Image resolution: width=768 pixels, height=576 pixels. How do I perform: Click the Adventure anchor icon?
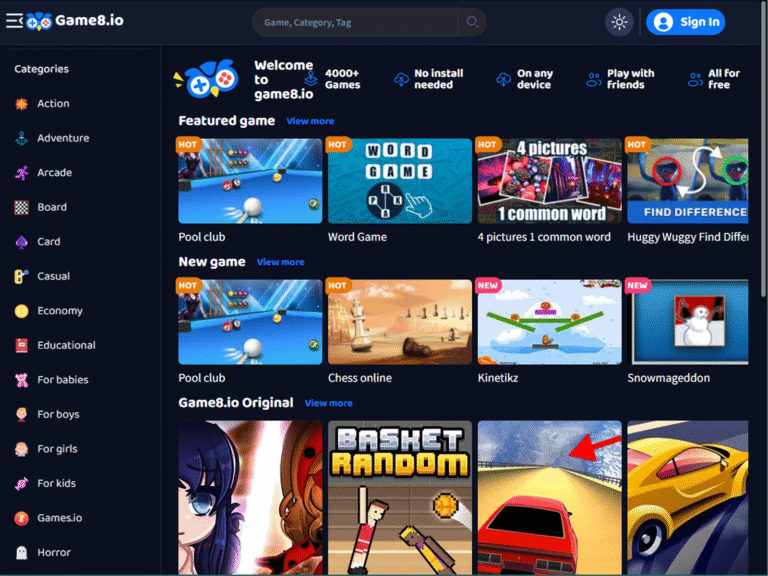[22, 138]
